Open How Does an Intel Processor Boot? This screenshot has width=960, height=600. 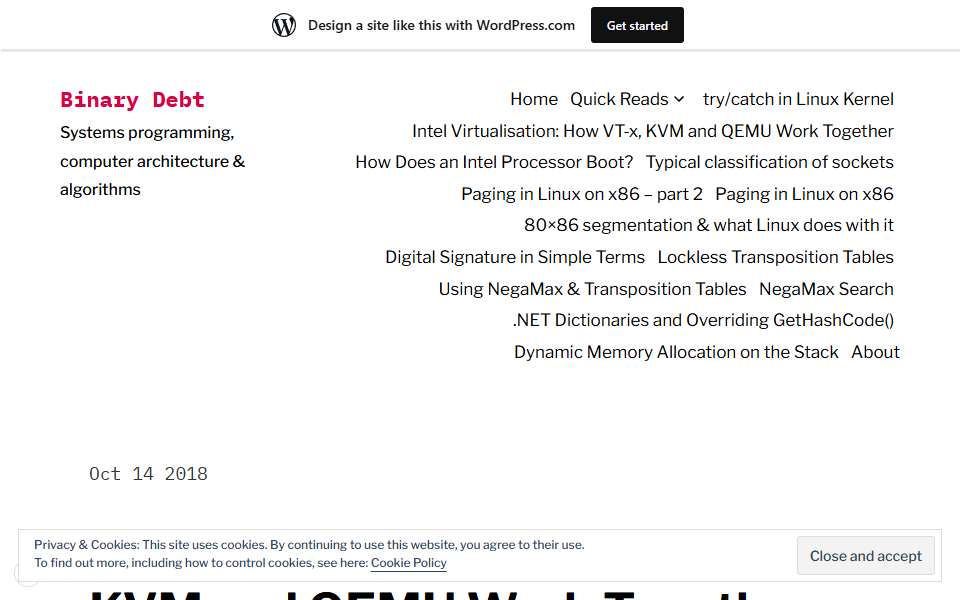click(x=494, y=162)
